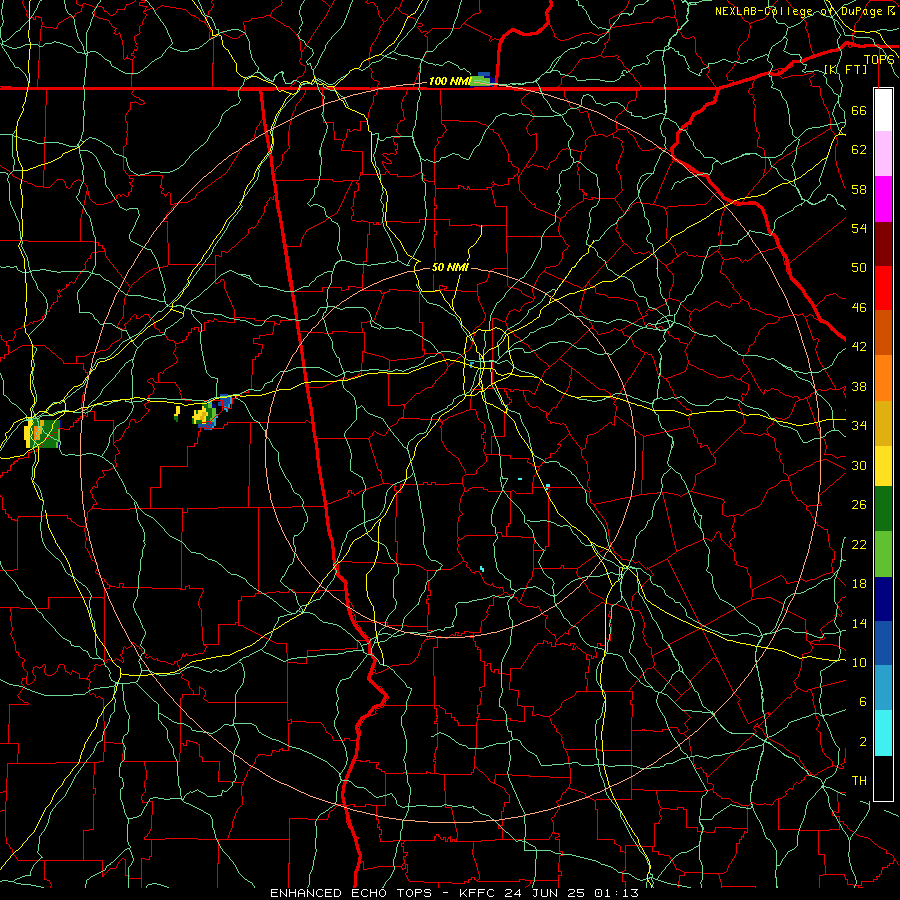900x900 pixels.
Task: Click the TOPS legend title
Action: pos(879,60)
